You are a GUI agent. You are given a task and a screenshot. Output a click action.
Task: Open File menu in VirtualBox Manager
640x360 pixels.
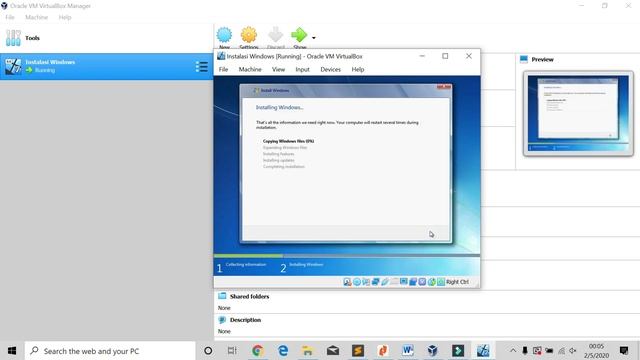pos(10,17)
